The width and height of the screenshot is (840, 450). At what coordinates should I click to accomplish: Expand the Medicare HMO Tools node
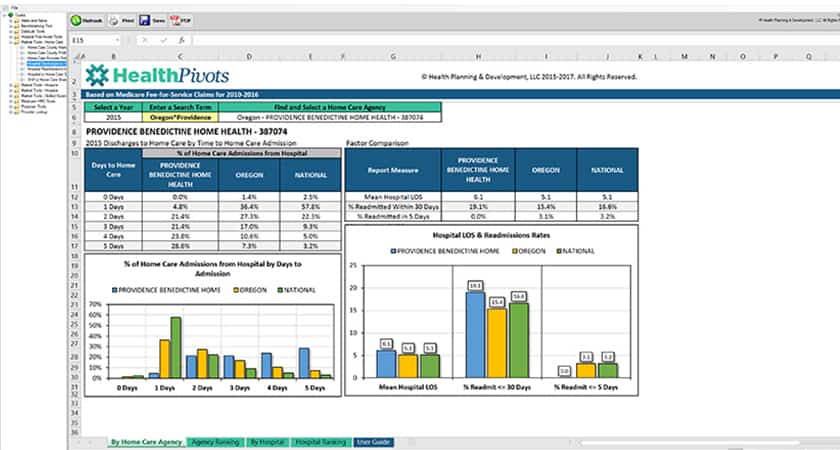coord(11,101)
